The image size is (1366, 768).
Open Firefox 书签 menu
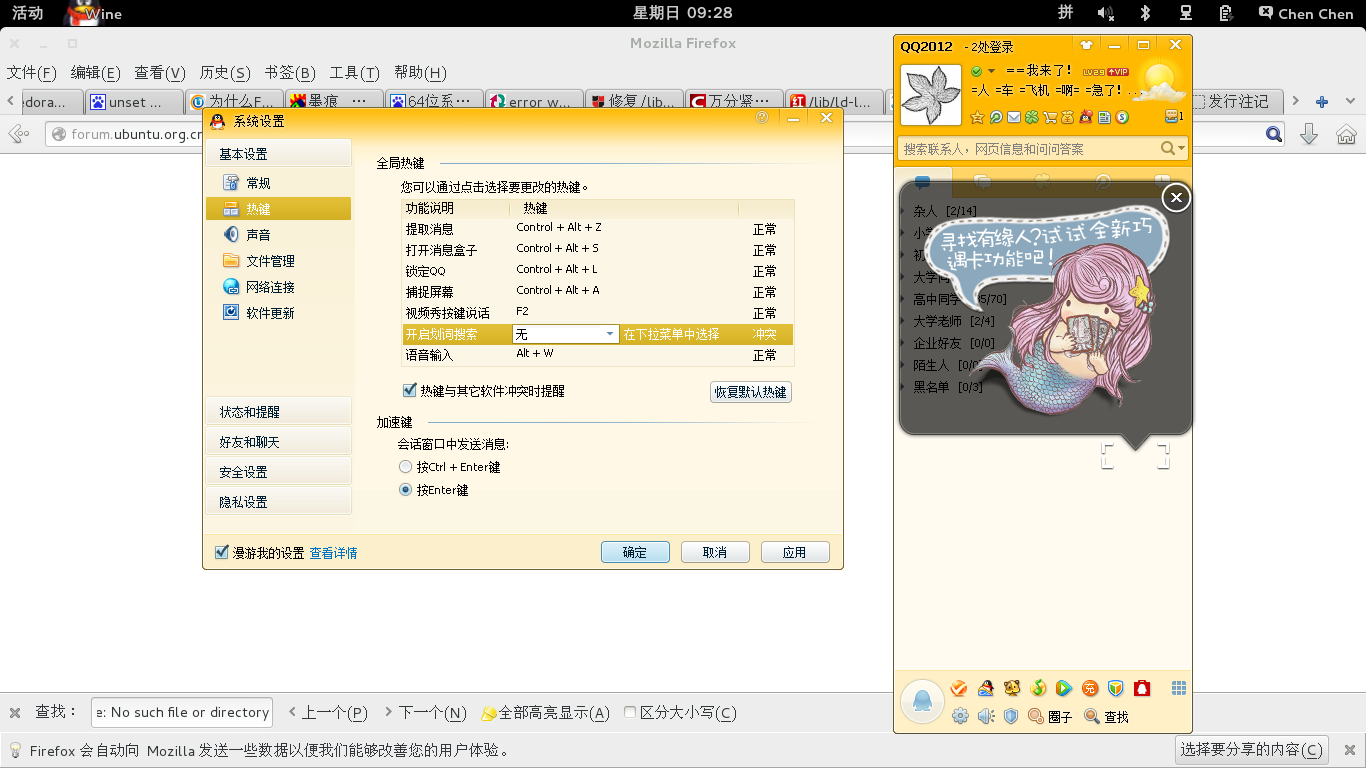(290, 72)
